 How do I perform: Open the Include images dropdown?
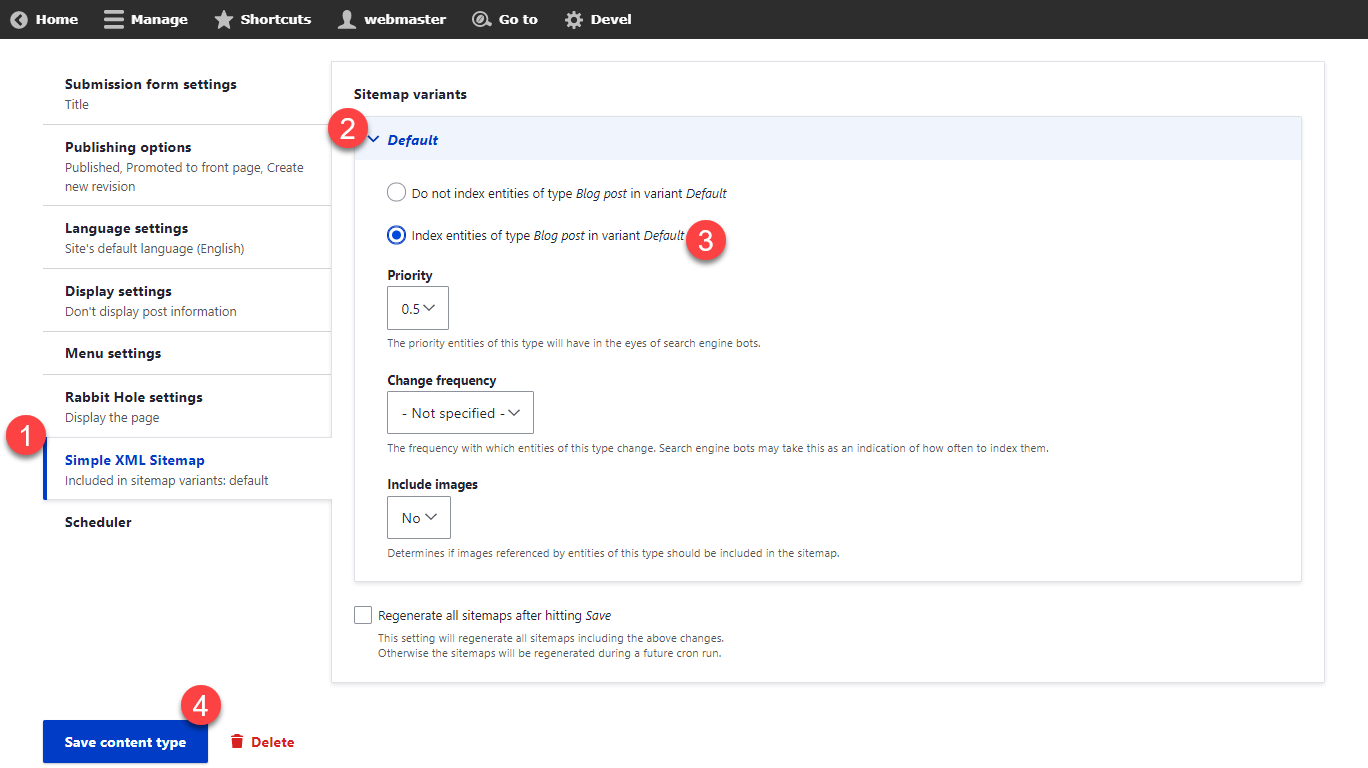click(419, 518)
